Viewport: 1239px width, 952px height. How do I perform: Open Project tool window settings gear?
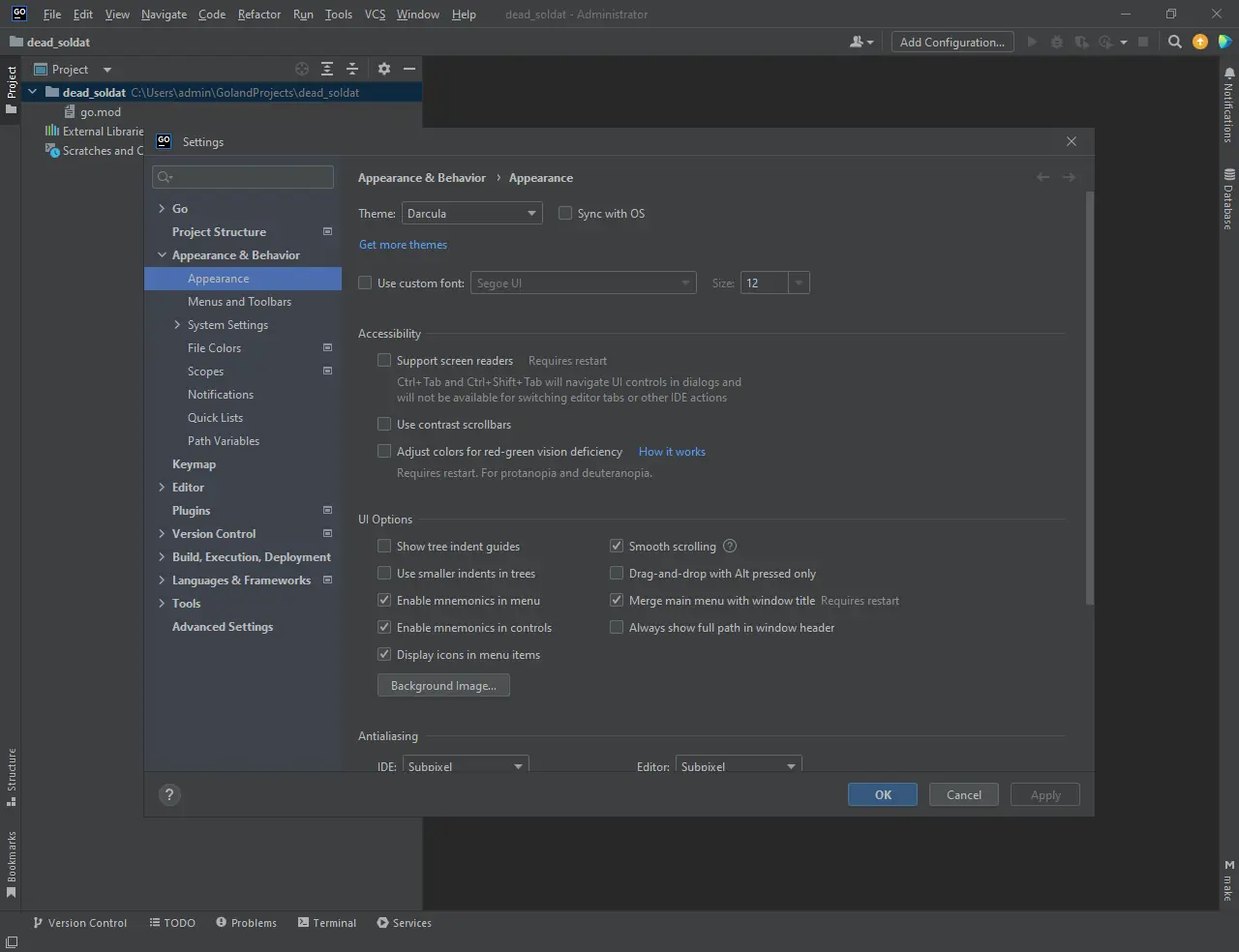point(384,69)
